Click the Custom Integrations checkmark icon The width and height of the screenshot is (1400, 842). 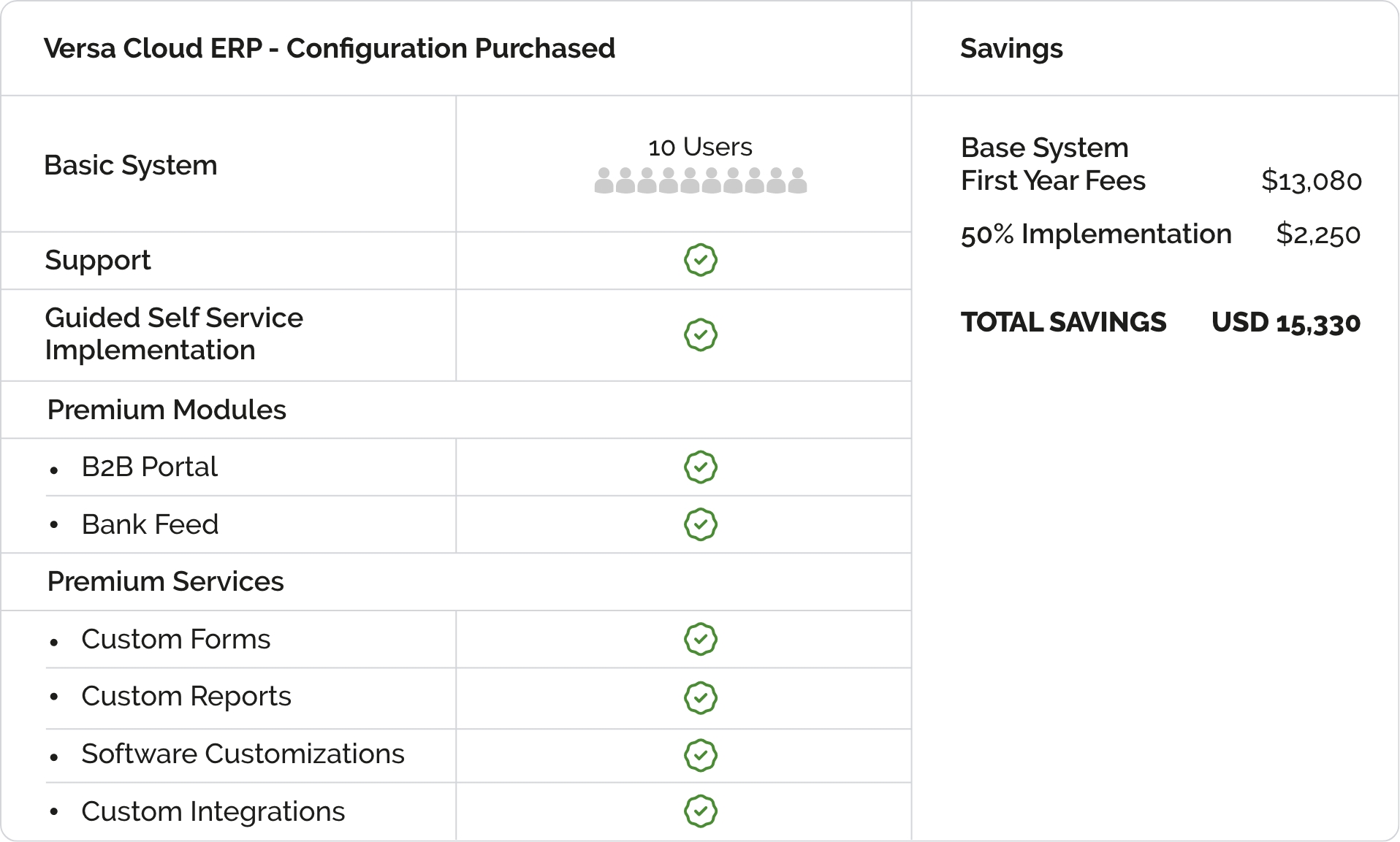pyautogui.click(x=700, y=811)
